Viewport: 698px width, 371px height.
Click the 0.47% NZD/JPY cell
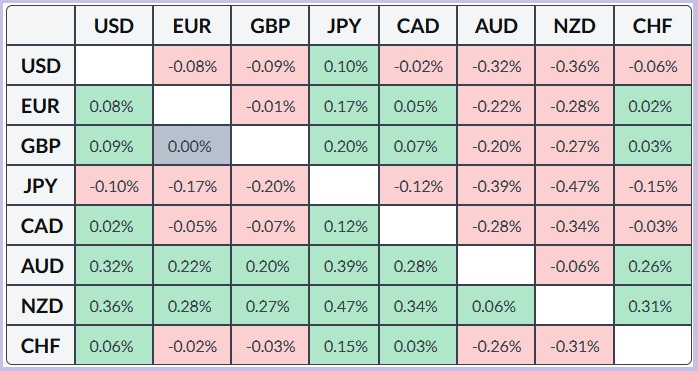[x=343, y=306]
